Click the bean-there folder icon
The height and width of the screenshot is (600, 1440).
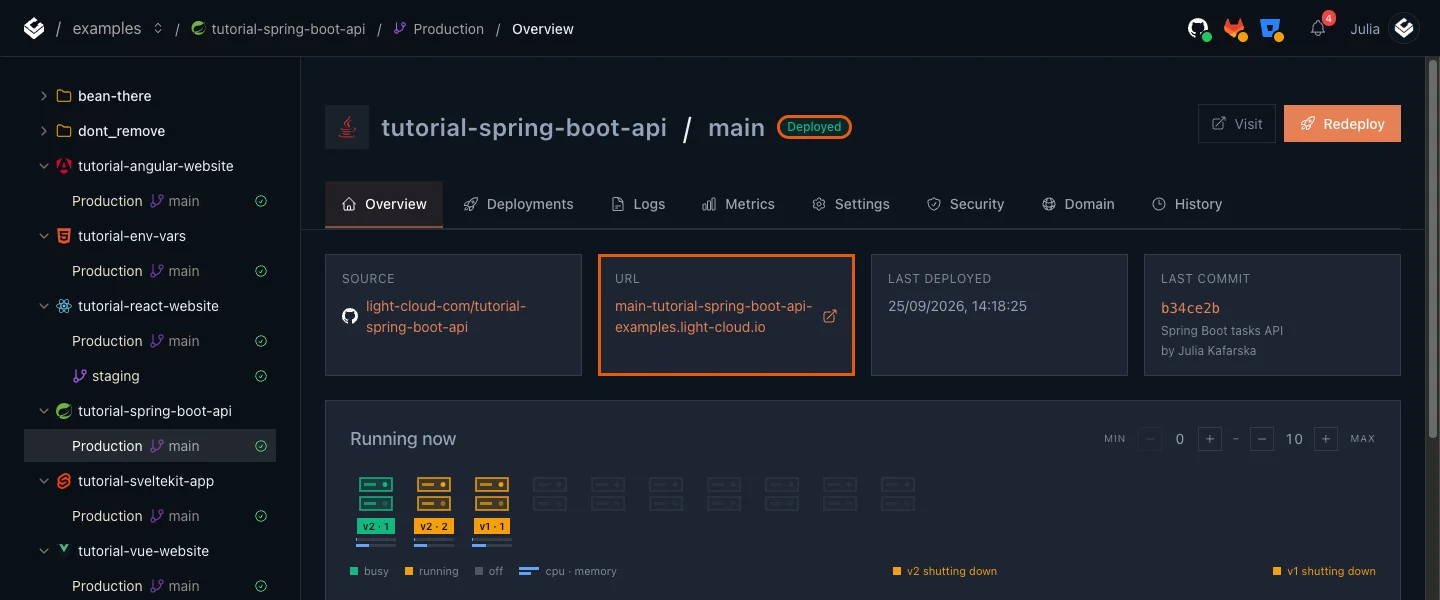64,96
